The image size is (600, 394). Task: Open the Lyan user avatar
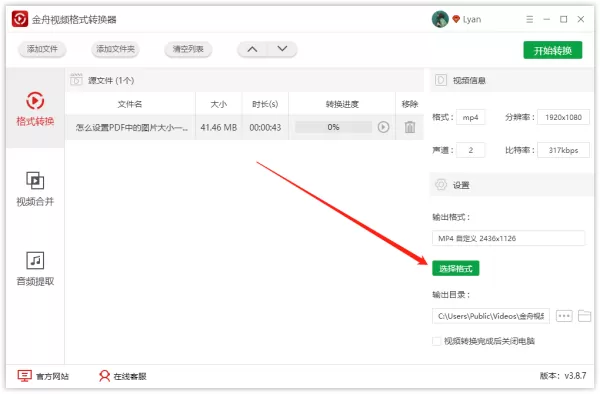(440, 19)
